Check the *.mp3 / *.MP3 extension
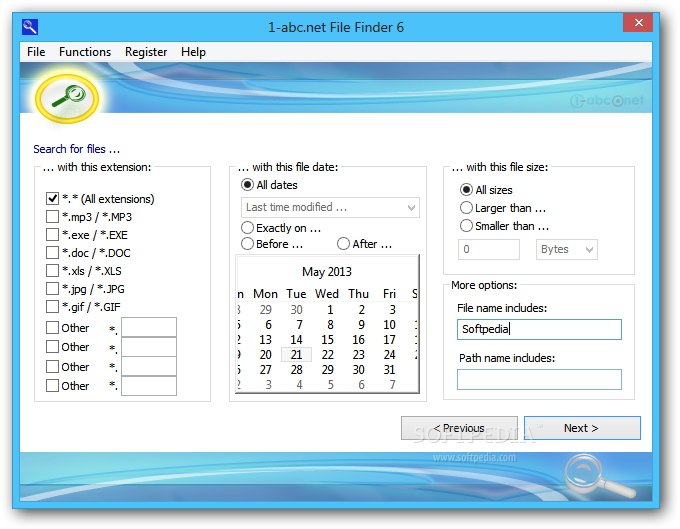680x529 pixels. tap(52, 216)
